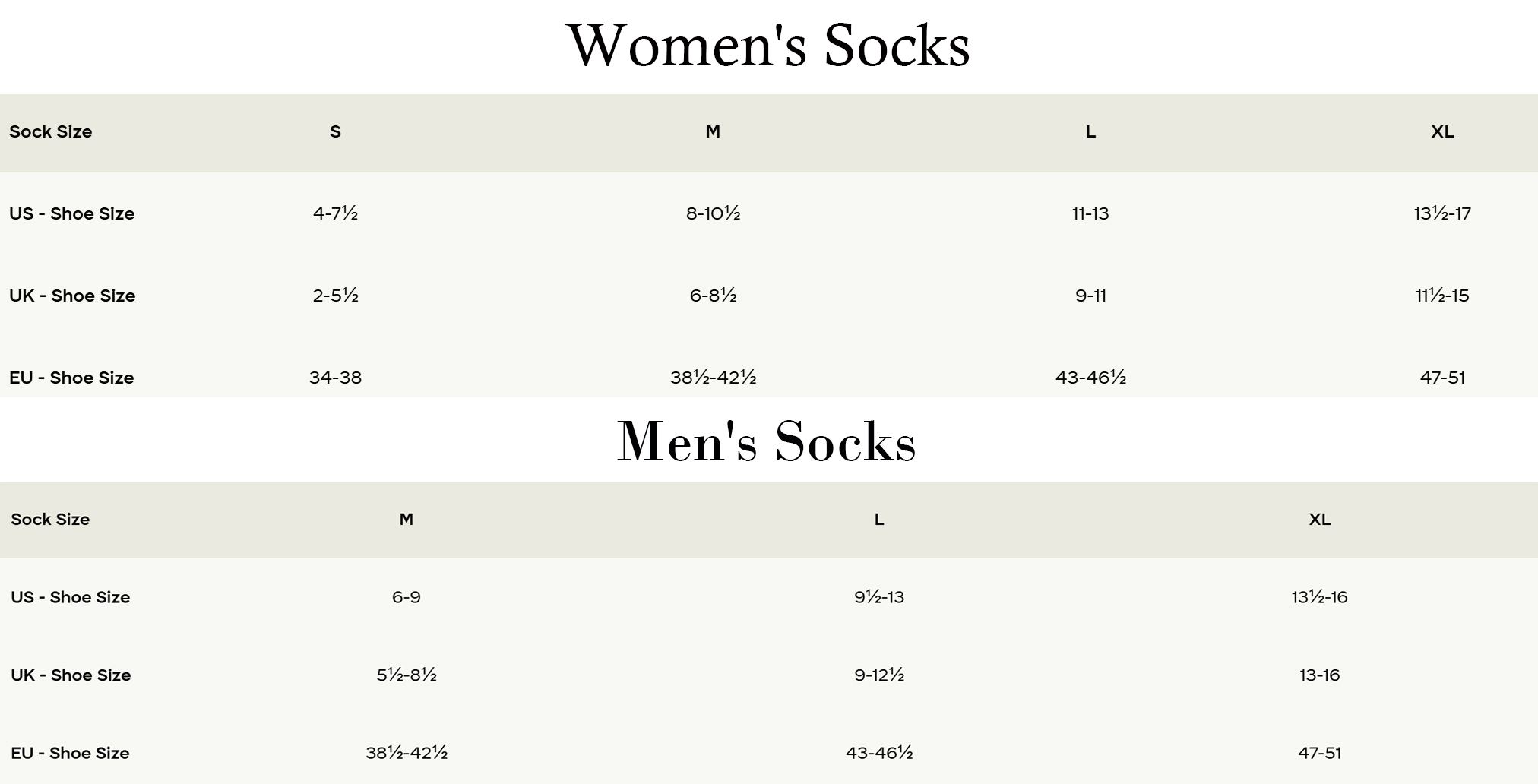Select women's US size 13½-17 value

click(1442, 213)
